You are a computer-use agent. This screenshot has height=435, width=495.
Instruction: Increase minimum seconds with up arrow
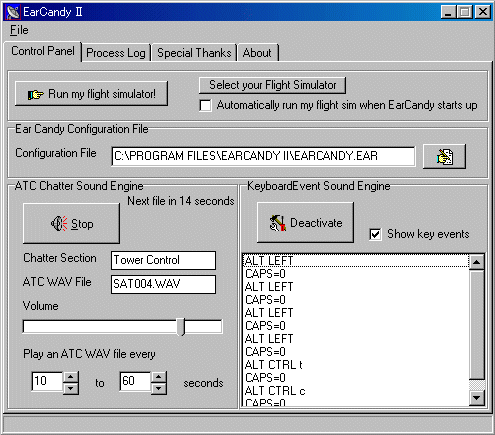pyautogui.click(x=71, y=377)
